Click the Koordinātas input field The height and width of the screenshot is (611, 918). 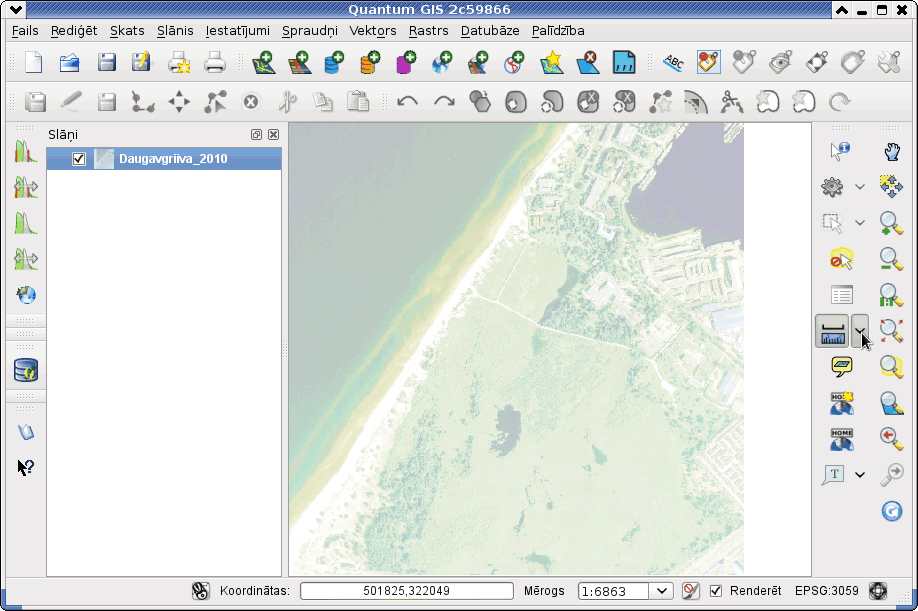pyautogui.click(x=407, y=591)
